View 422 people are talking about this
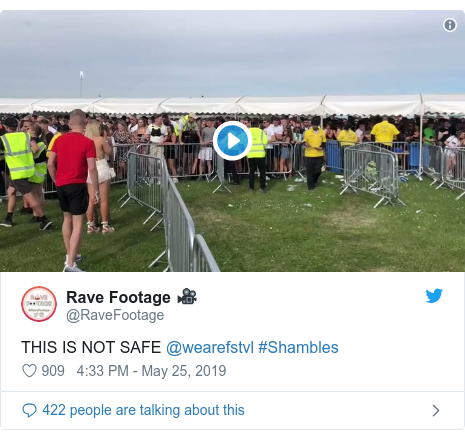The height and width of the screenshot is (439, 465). coord(143,410)
